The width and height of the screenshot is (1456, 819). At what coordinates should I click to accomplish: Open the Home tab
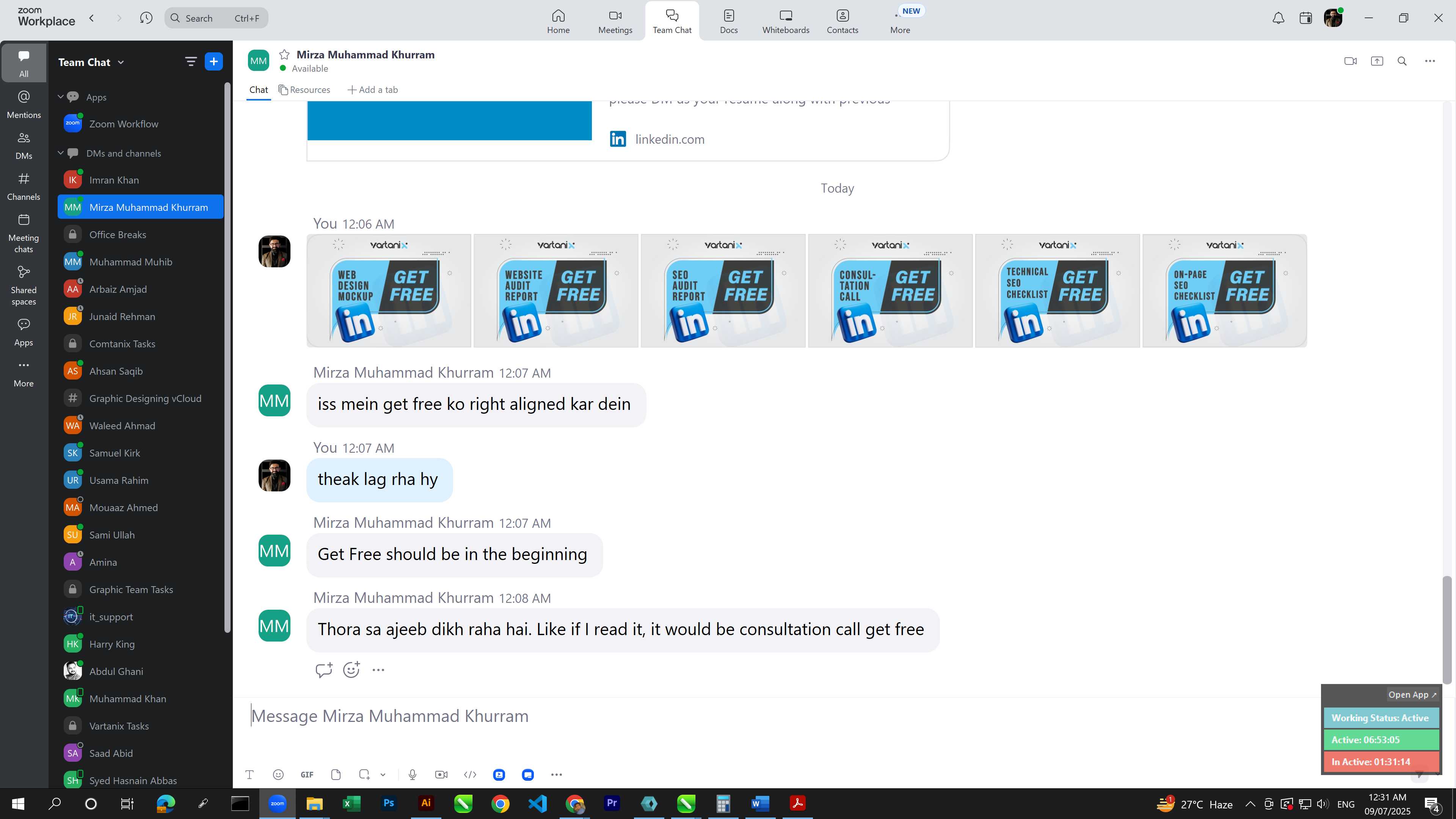click(x=558, y=22)
